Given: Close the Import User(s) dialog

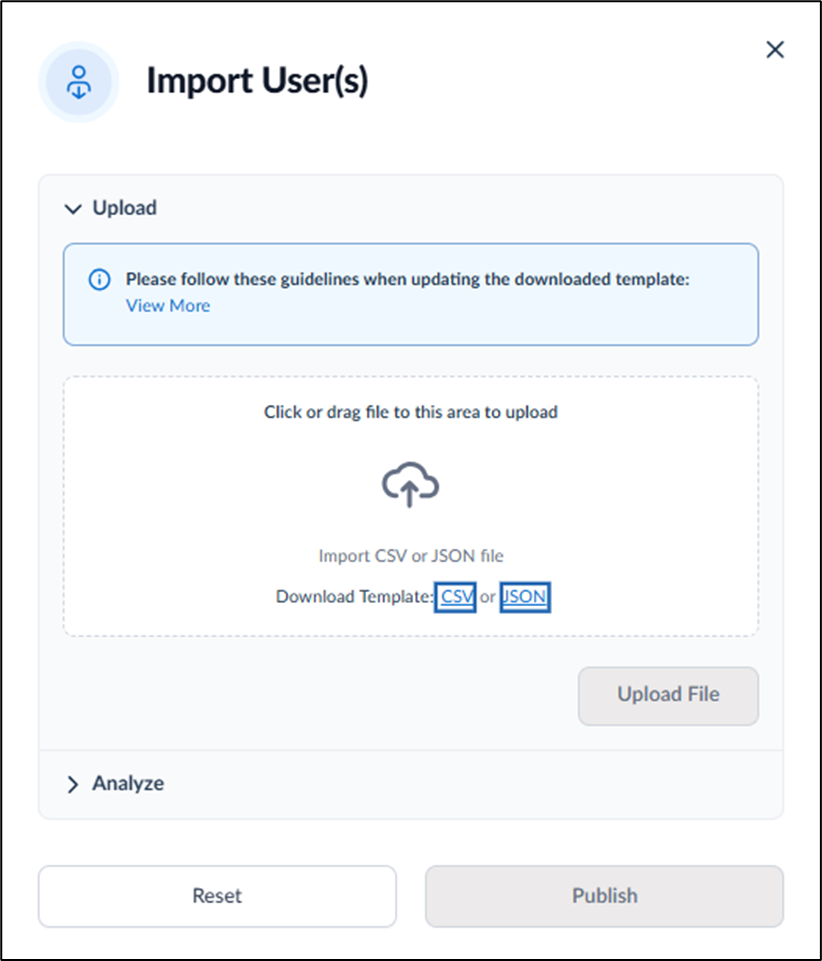Looking at the screenshot, I should (775, 50).
